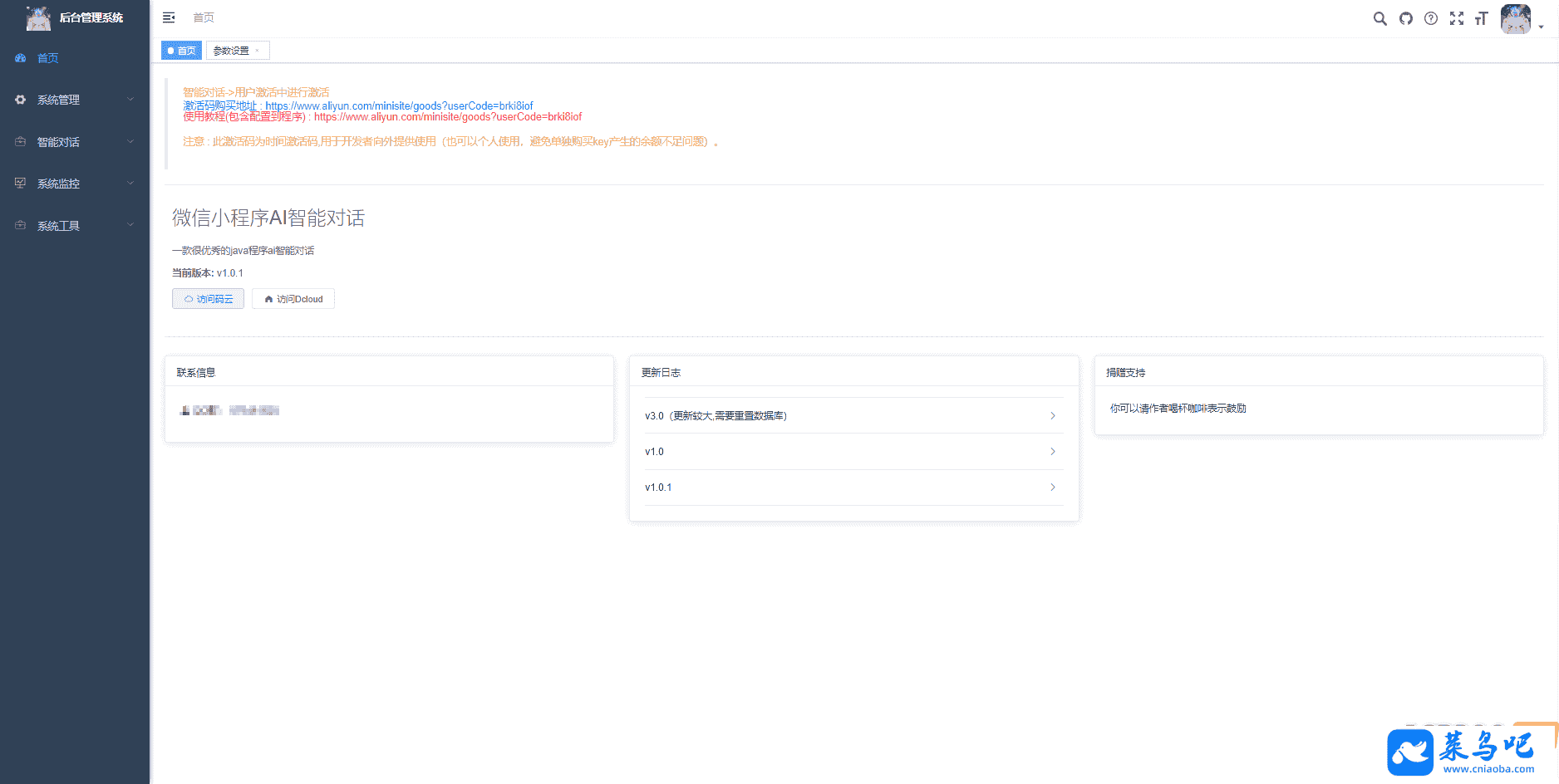The height and width of the screenshot is (784, 1559).
Task: Open the search magnifier icon
Action: coord(1379,18)
